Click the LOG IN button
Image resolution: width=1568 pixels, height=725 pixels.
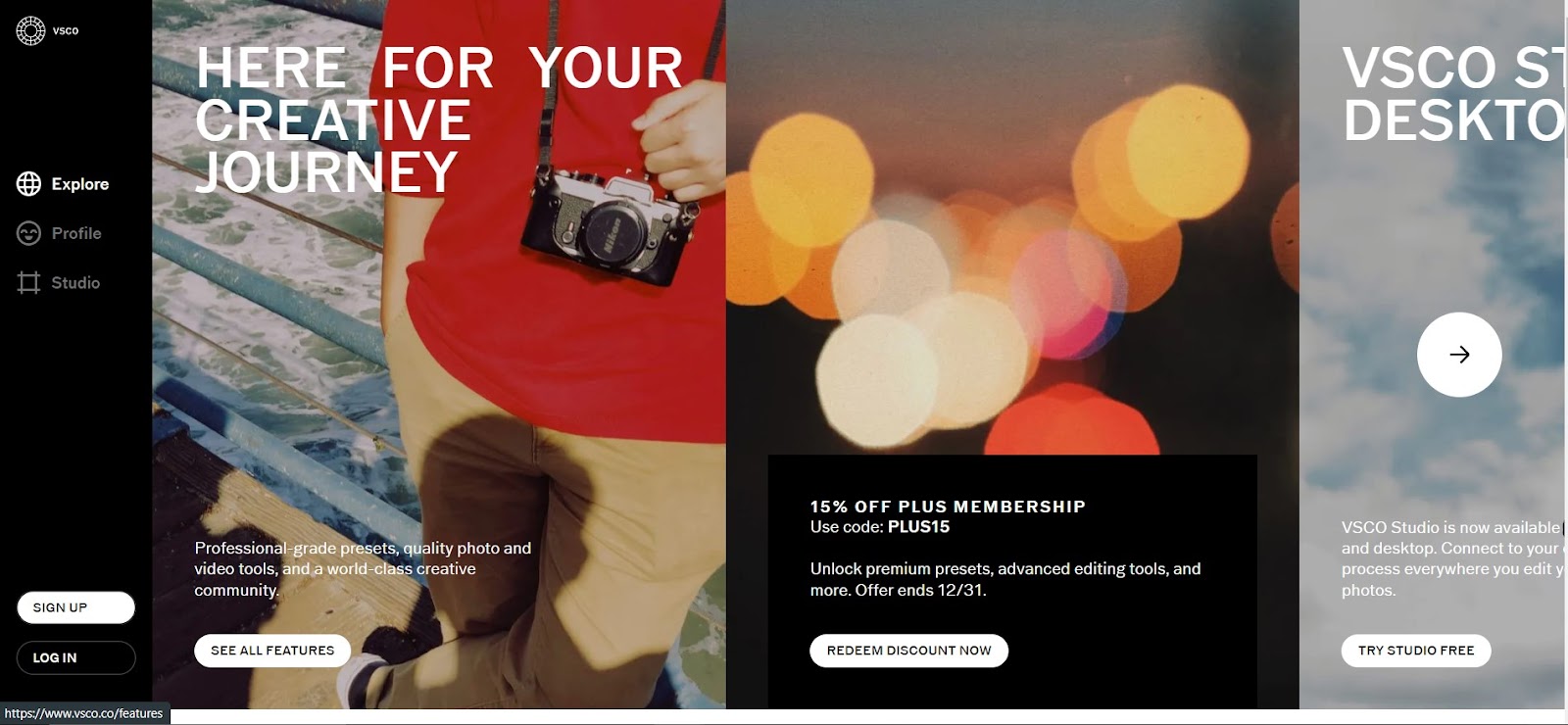coord(75,657)
